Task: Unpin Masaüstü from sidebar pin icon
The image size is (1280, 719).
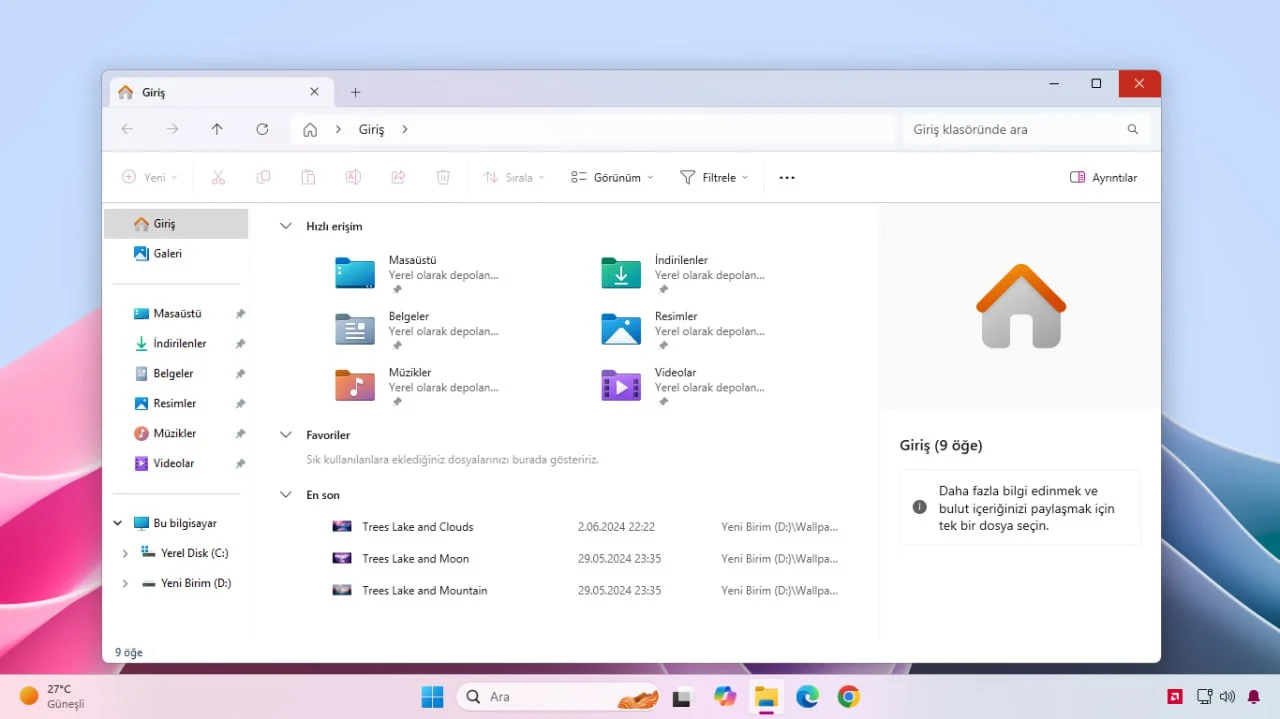Action: pyautogui.click(x=240, y=314)
